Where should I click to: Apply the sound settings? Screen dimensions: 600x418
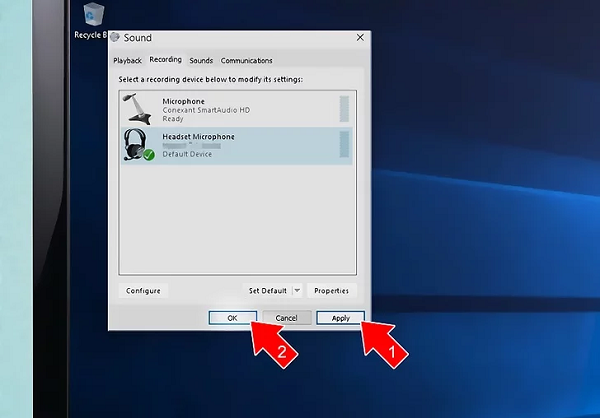coord(340,318)
